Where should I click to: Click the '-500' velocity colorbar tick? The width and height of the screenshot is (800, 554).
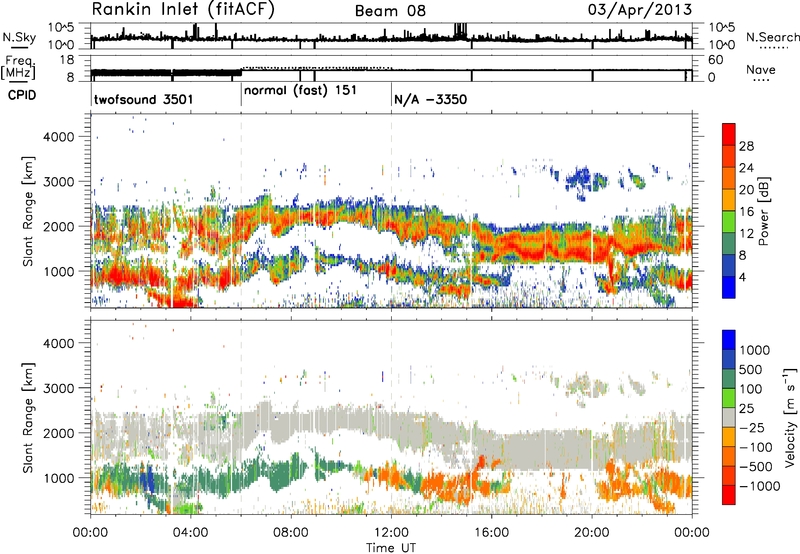click(x=755, y=466)
